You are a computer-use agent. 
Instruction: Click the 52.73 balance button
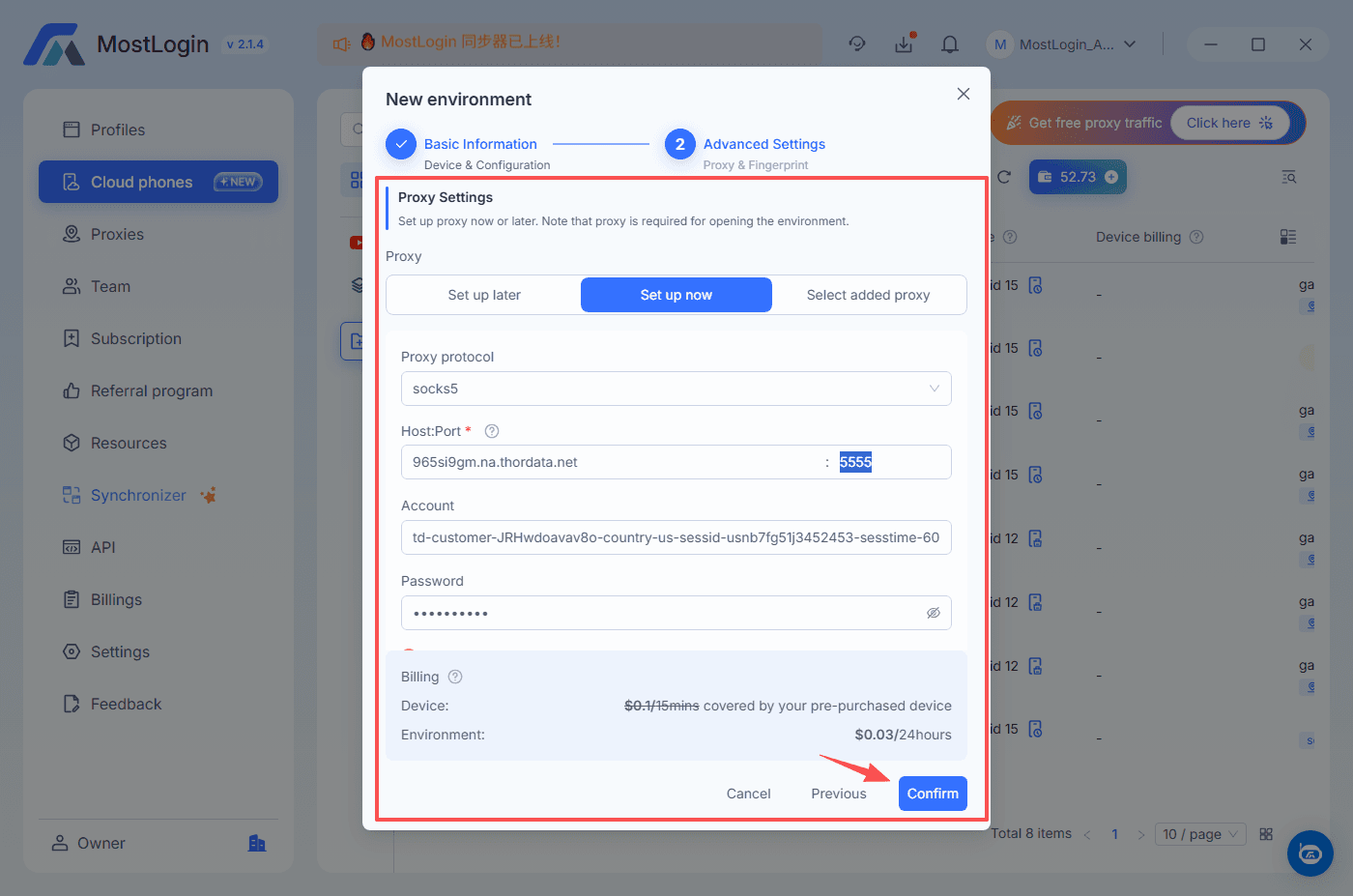[x=1078, y=177]
